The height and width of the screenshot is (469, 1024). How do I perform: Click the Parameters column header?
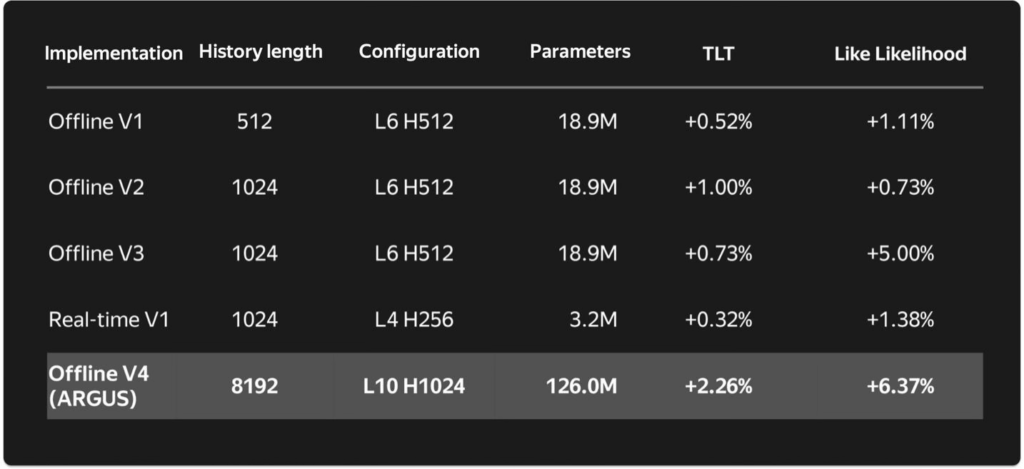click(x=580, y=52)
